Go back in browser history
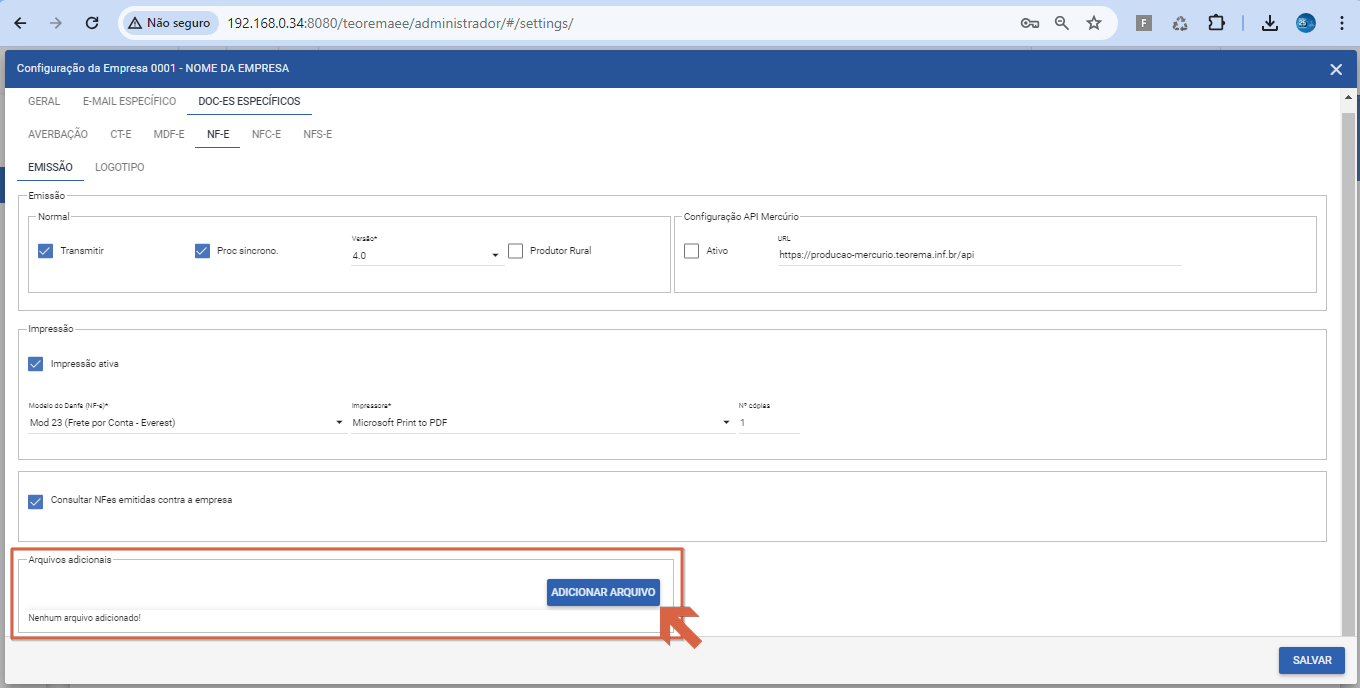Screen dimensions: 1360x688 (x=20, y=22)
